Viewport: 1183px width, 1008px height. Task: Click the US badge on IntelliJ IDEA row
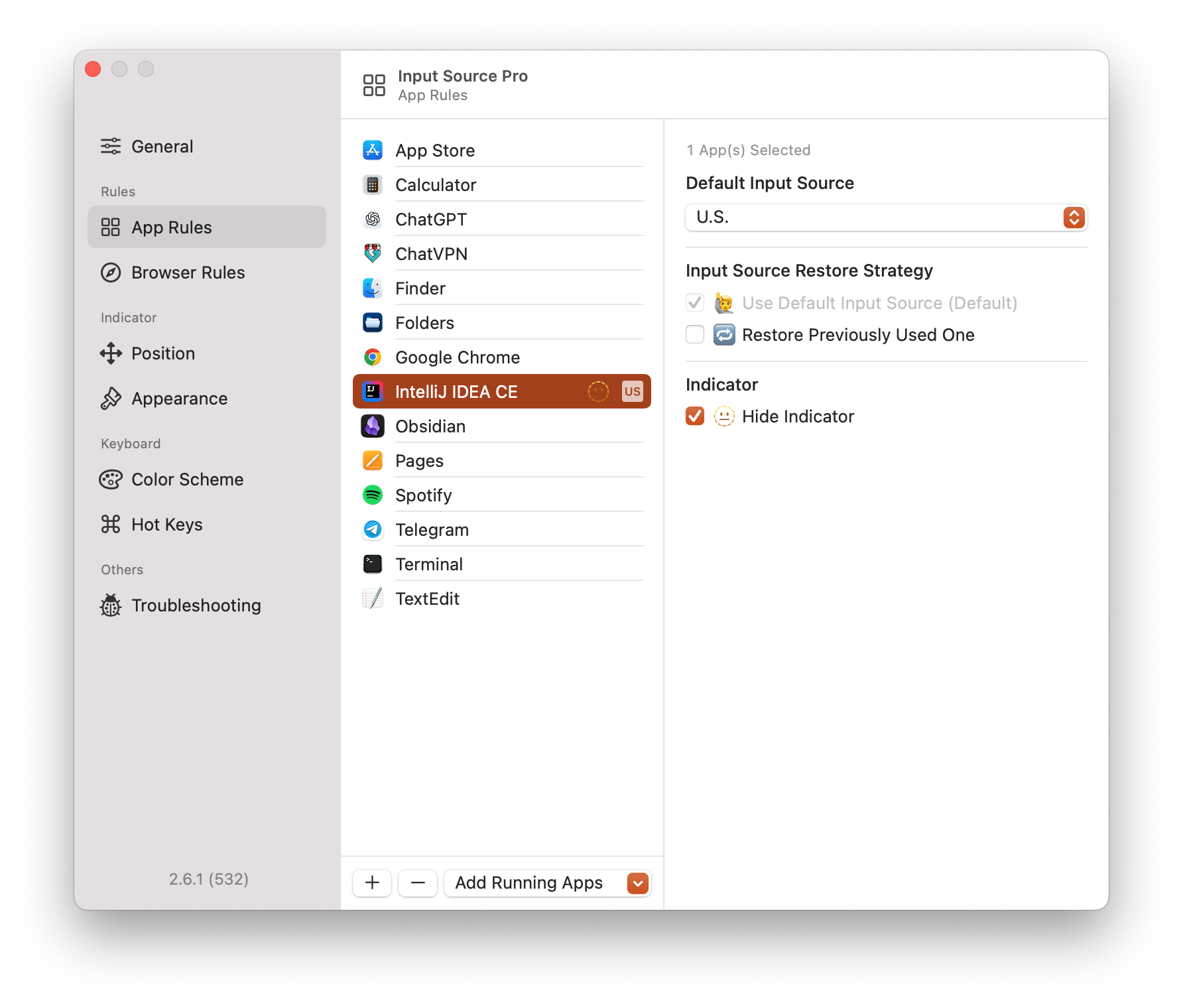pos(633,392)
